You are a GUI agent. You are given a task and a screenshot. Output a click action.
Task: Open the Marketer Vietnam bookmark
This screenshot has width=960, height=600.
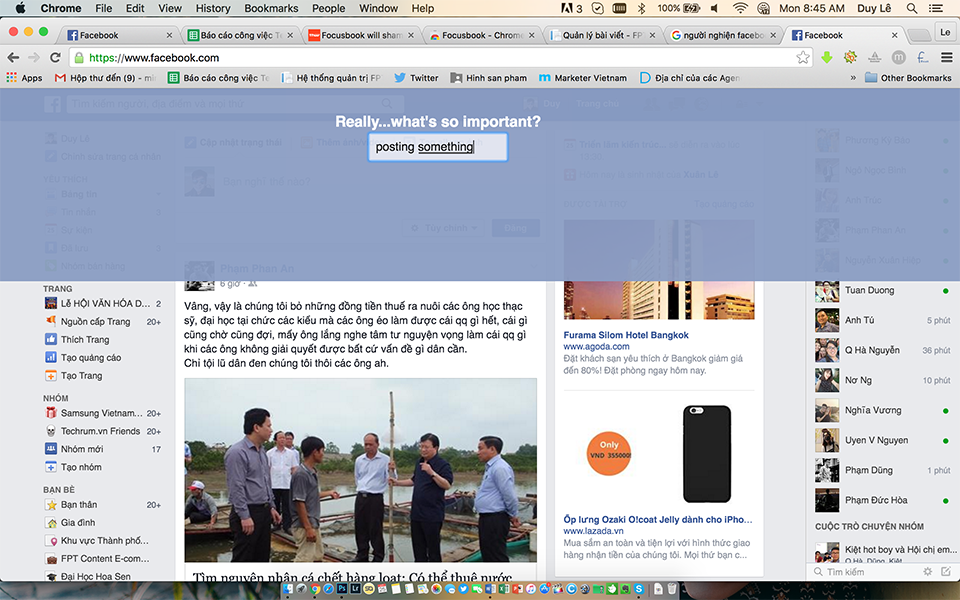[583, 78]
